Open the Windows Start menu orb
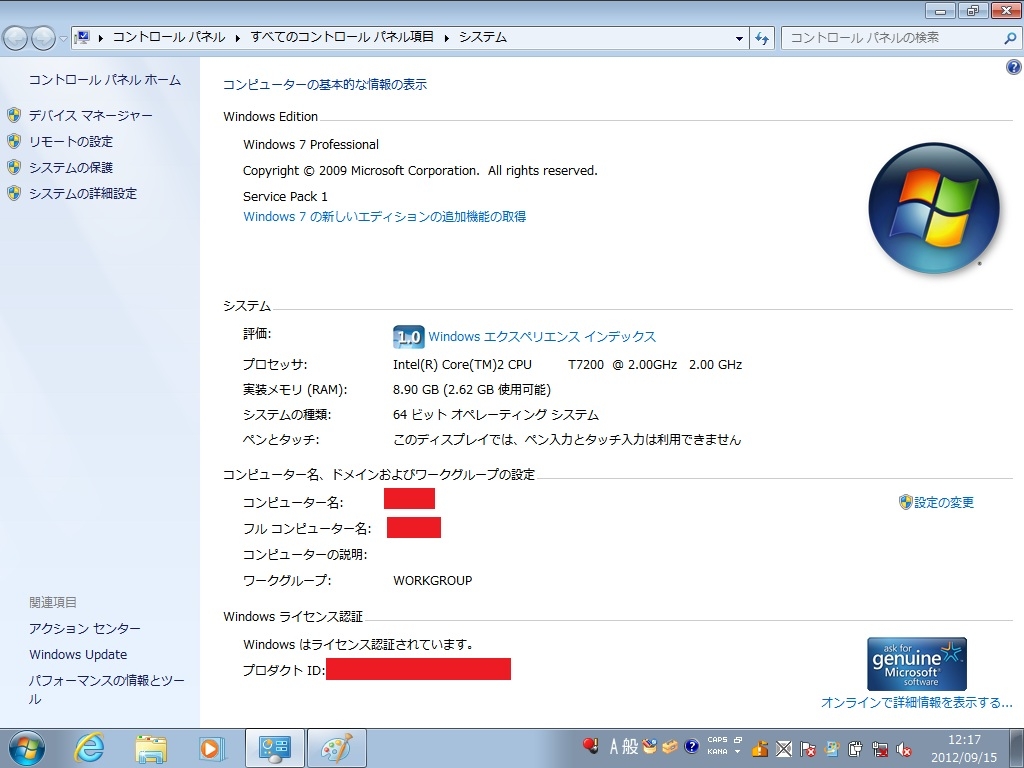Image resolution: width=1024 pixels, height=768 pixels. click(x=27, y=747)
